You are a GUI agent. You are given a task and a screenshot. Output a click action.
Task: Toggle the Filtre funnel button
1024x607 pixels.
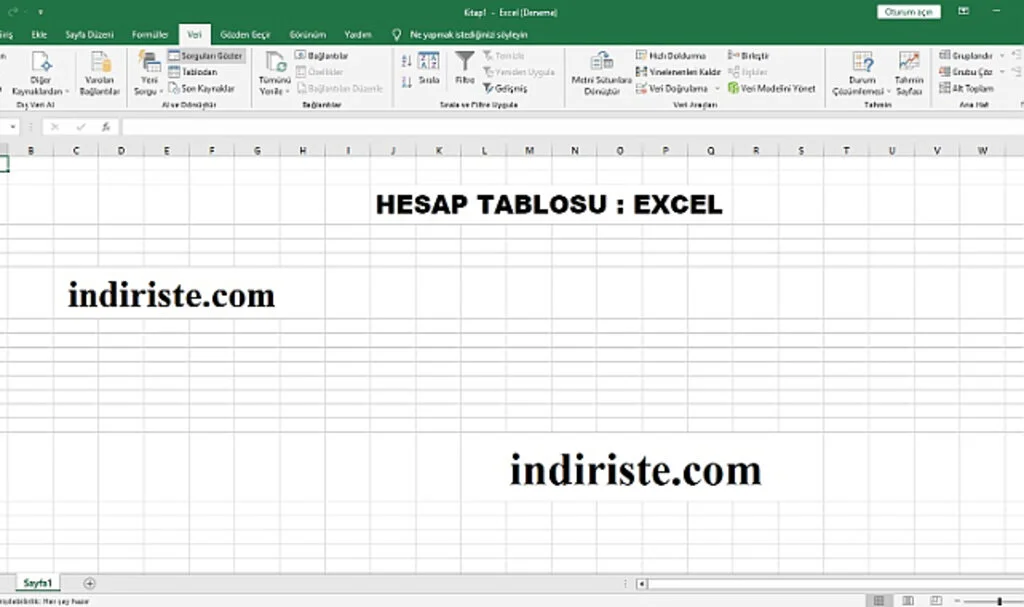[x=465, y=67]
